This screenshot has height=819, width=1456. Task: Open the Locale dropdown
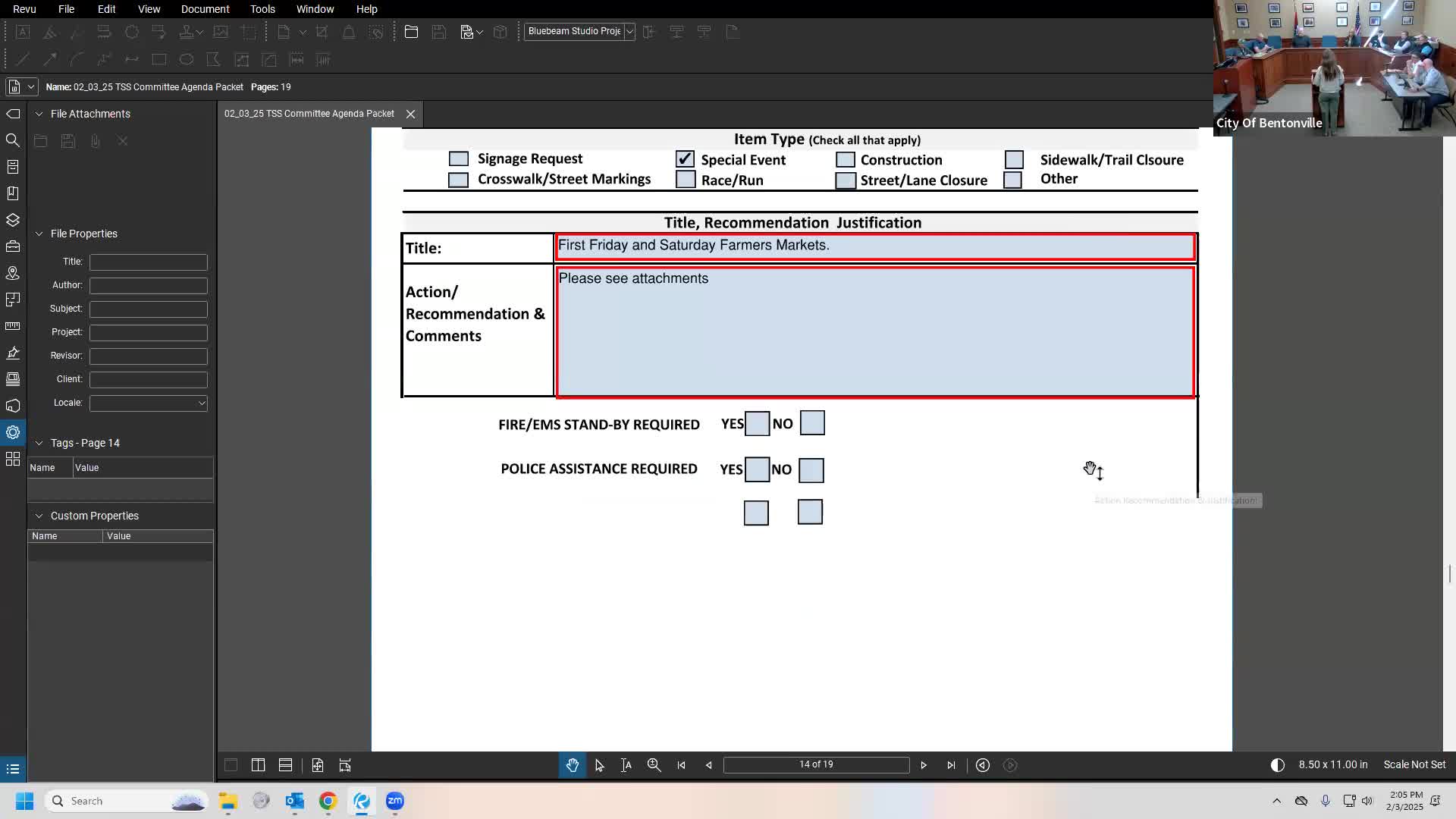point(201,403)
